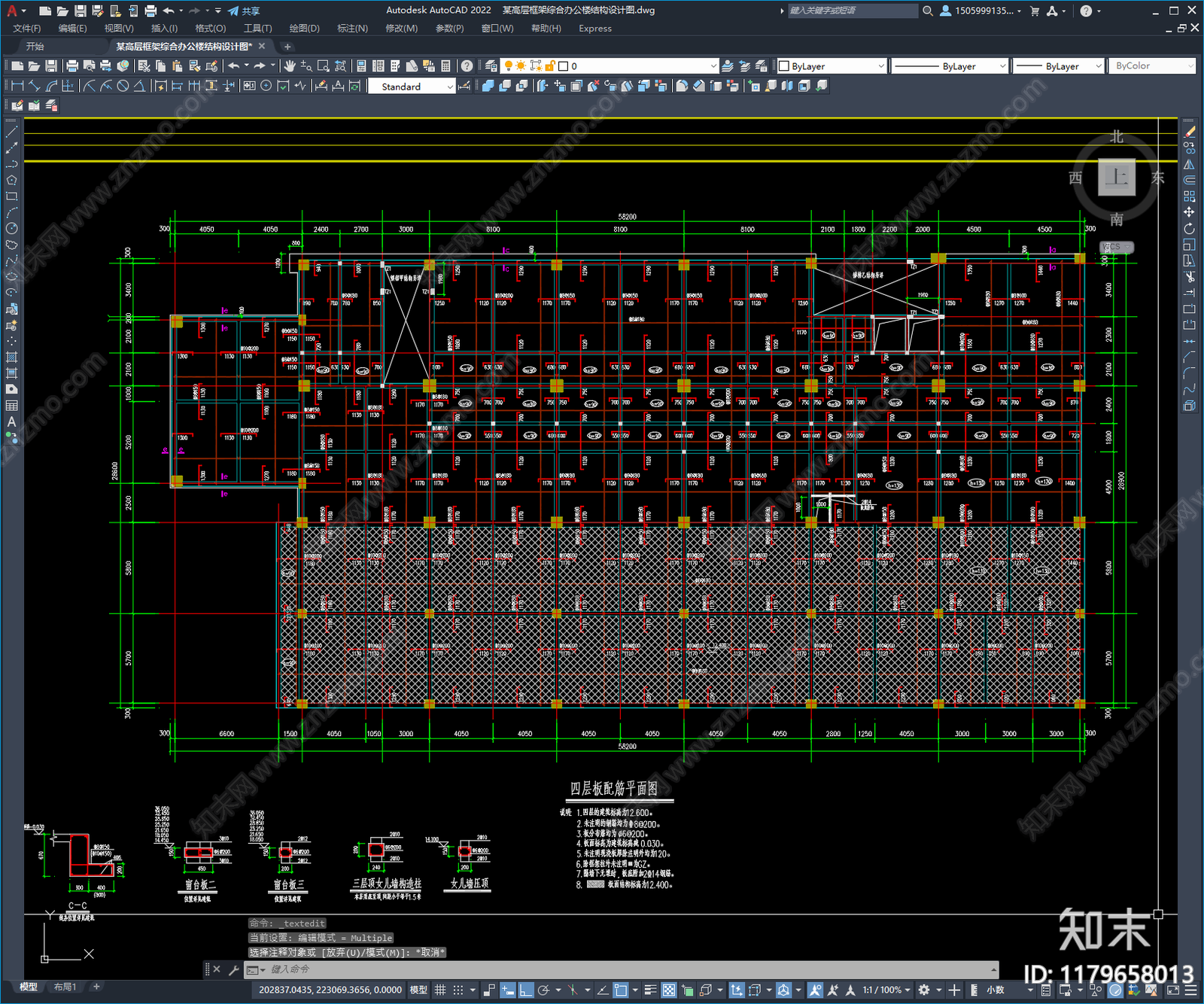The width and height of the screenshot is (1204, 1004).
Task: Switch to the 布局1 layout tab
Action: [65, 987]
